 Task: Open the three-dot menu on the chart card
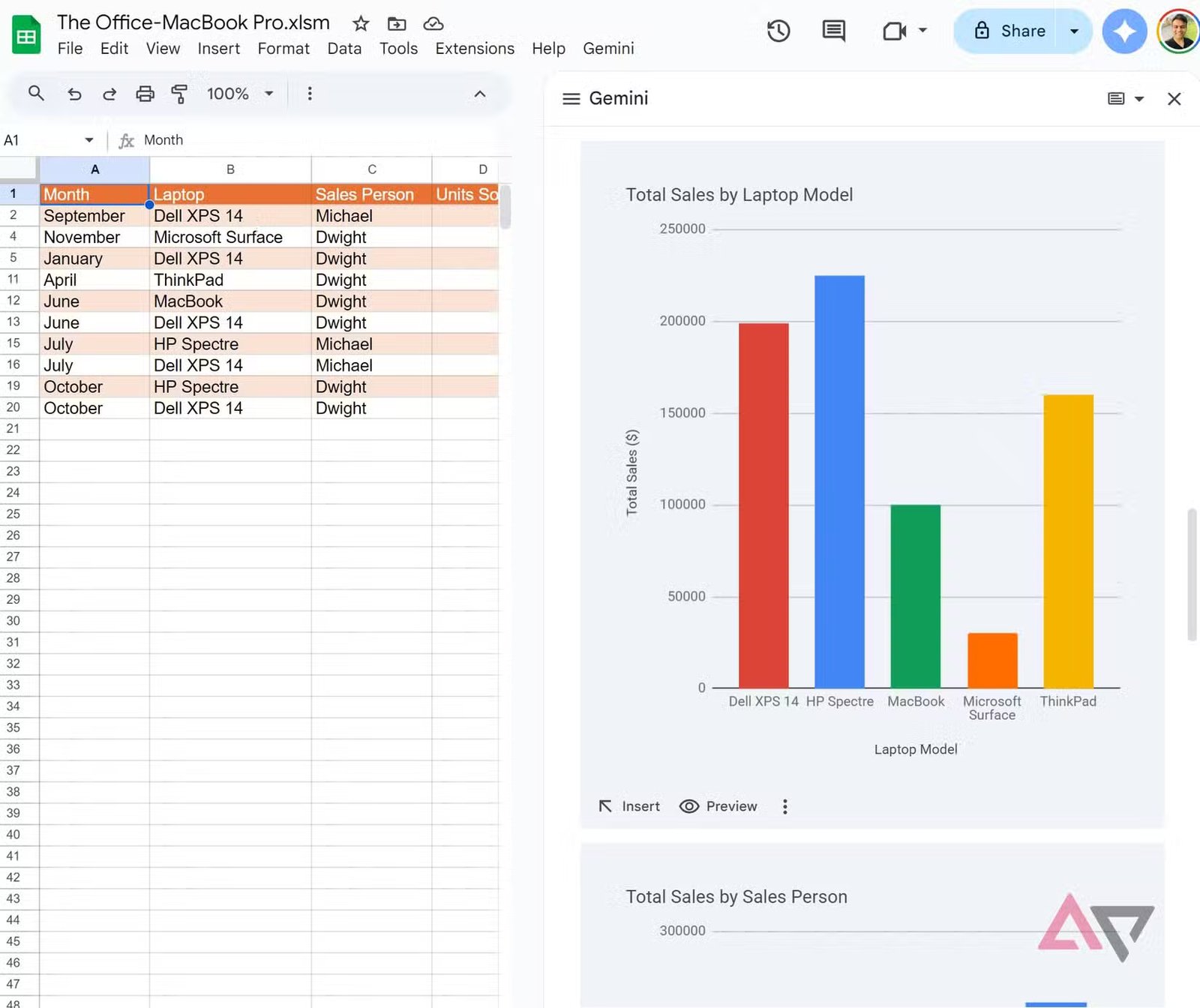pyautogui.click(x=784, y=806)
